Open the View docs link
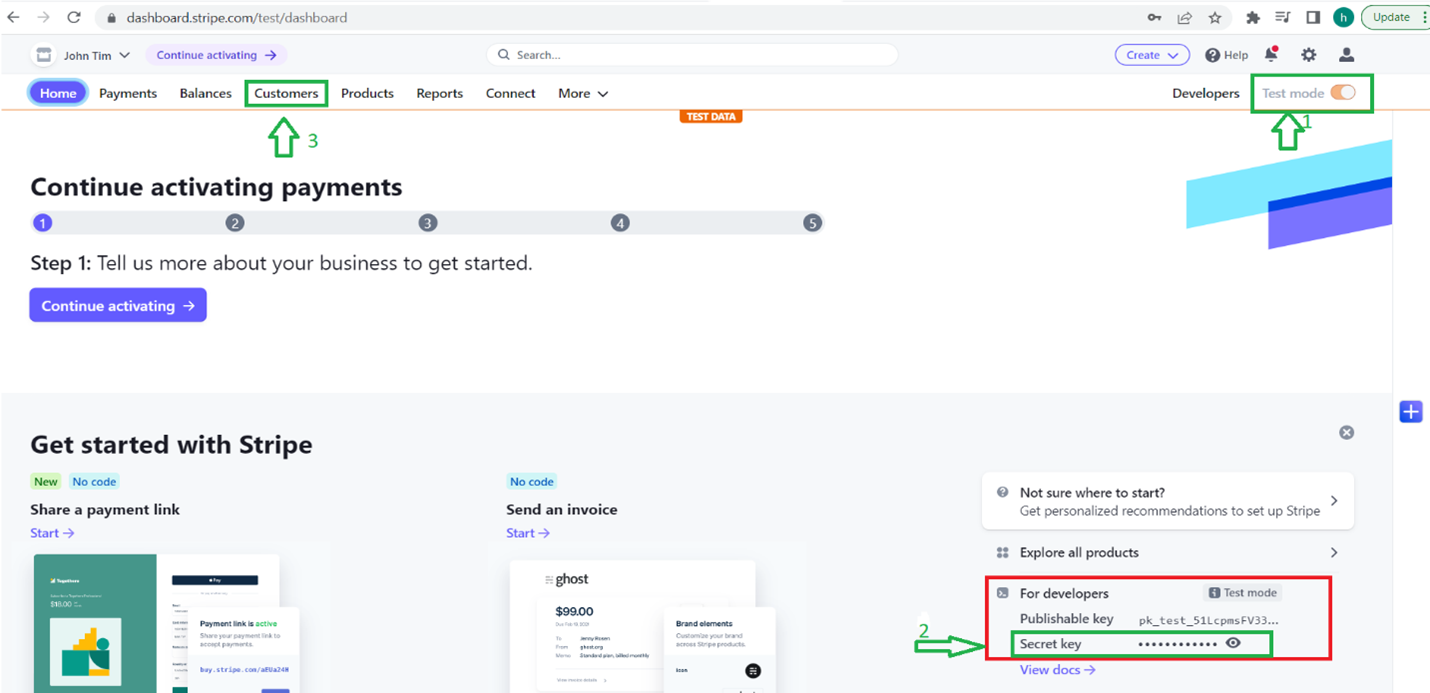This screenshot has height=693, width=1430. [1057, 670]
